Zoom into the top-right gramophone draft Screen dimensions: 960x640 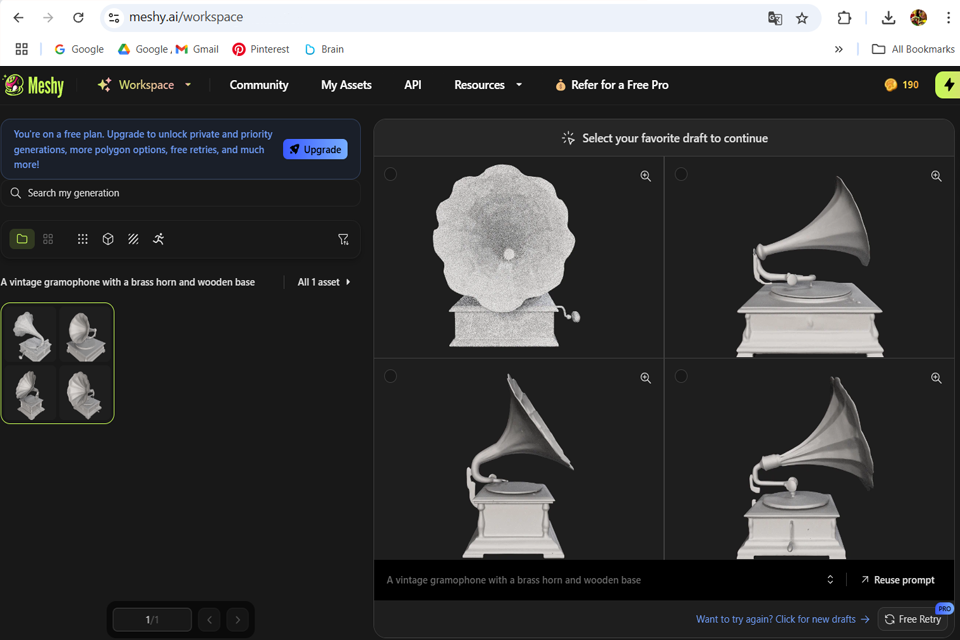point(936,176)
